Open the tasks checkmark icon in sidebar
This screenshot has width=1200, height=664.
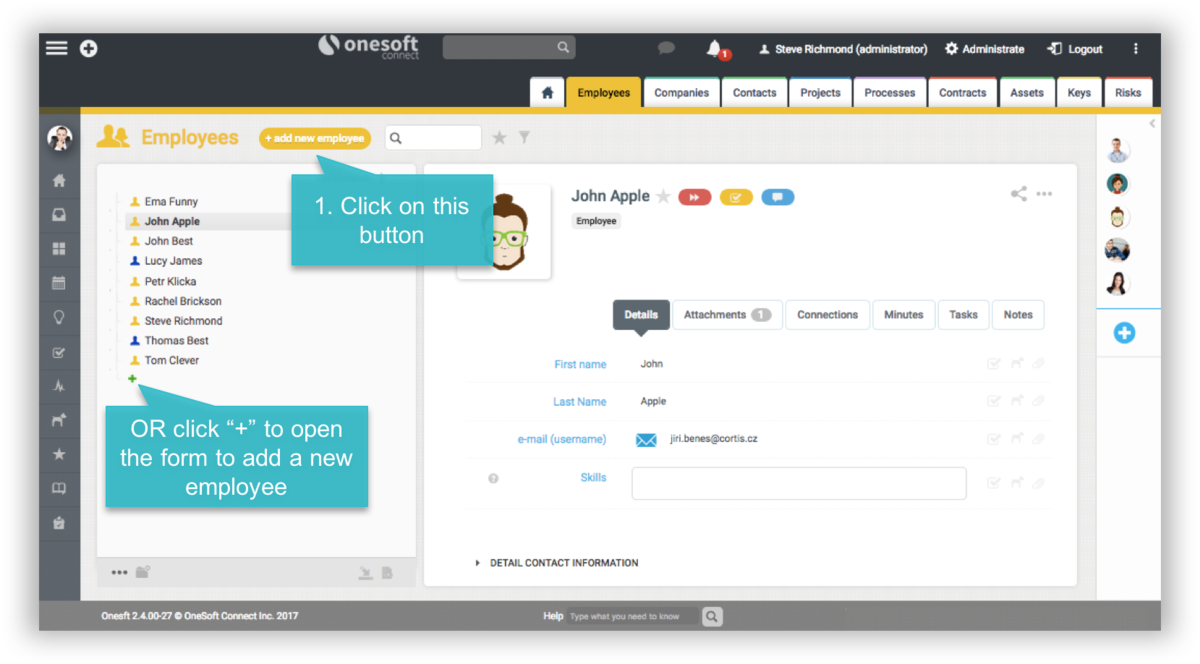[59, 352]
